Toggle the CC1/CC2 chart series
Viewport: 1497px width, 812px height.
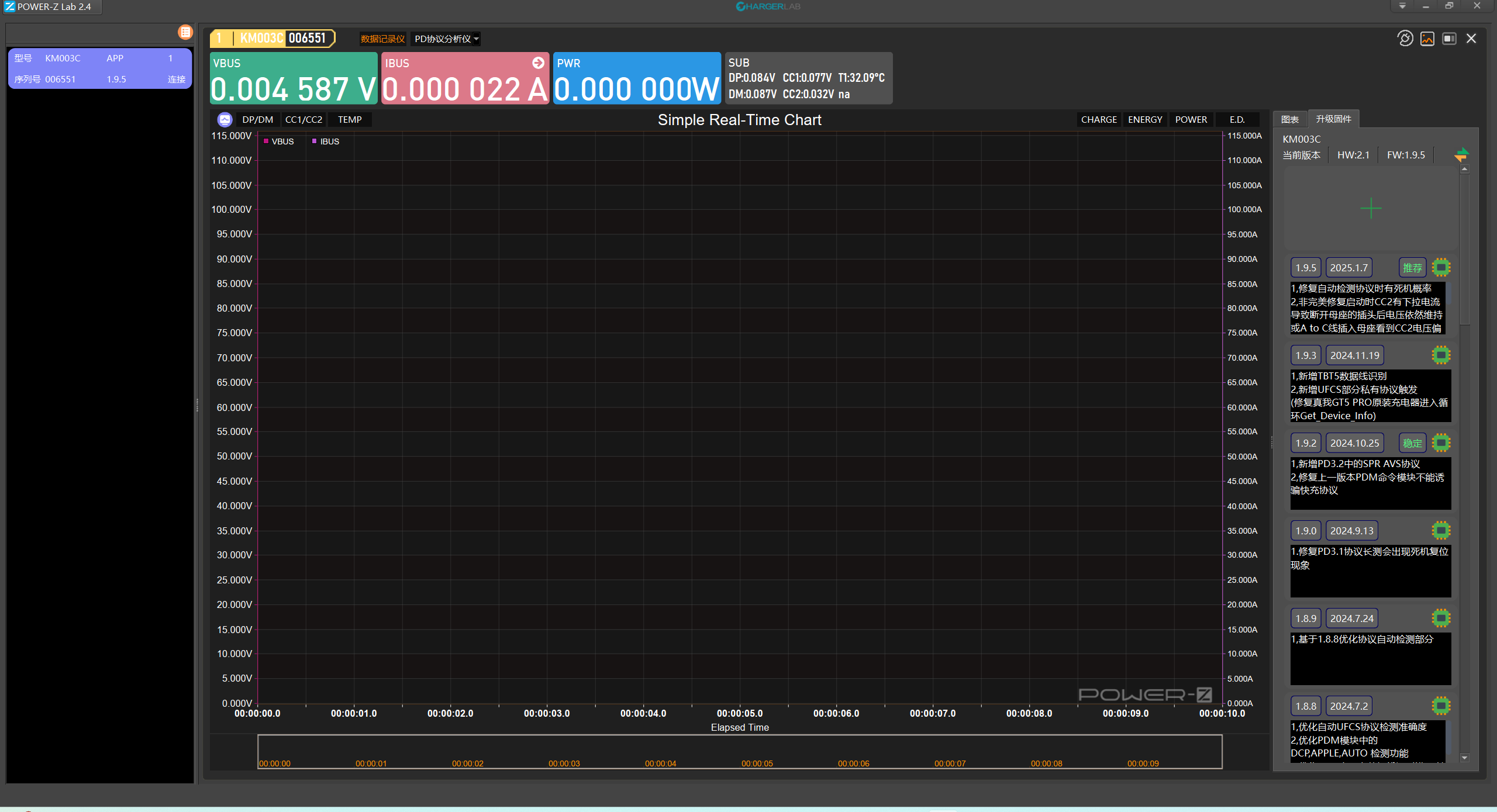point(303,120)
